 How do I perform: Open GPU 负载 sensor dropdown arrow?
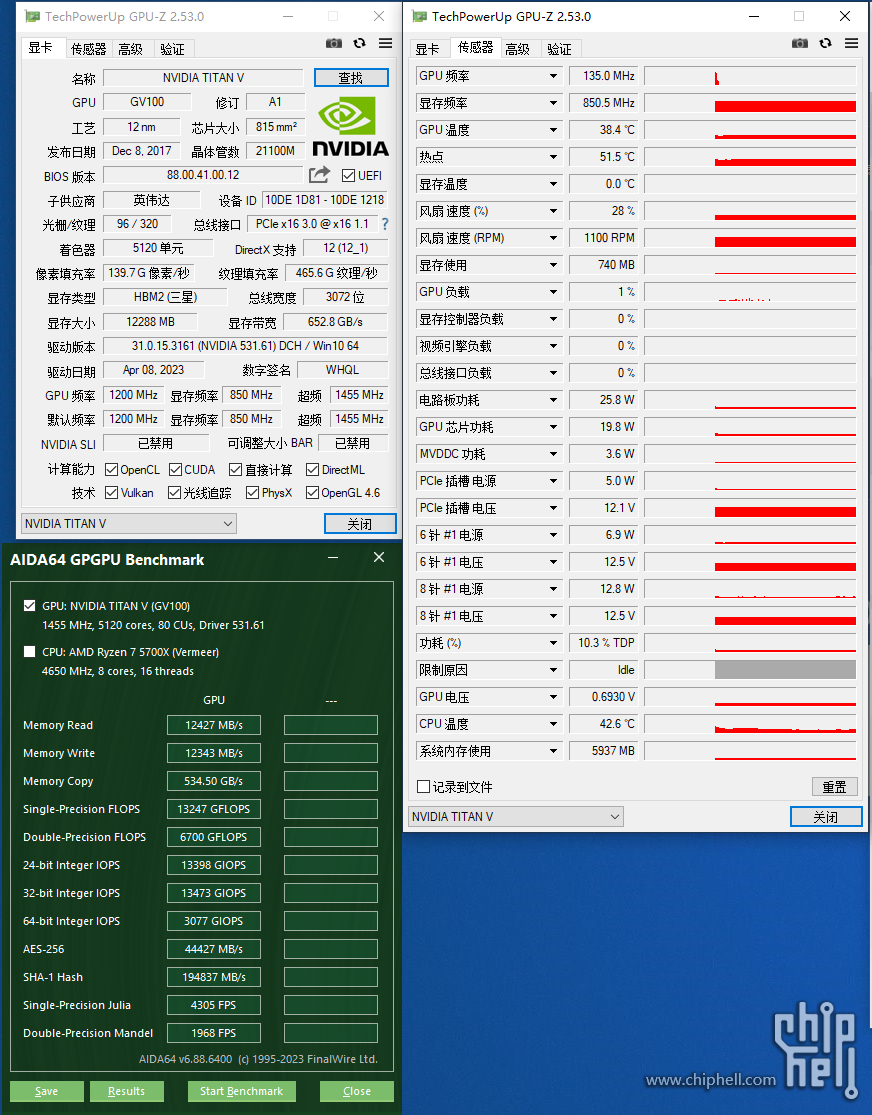(x=553, y=292)
